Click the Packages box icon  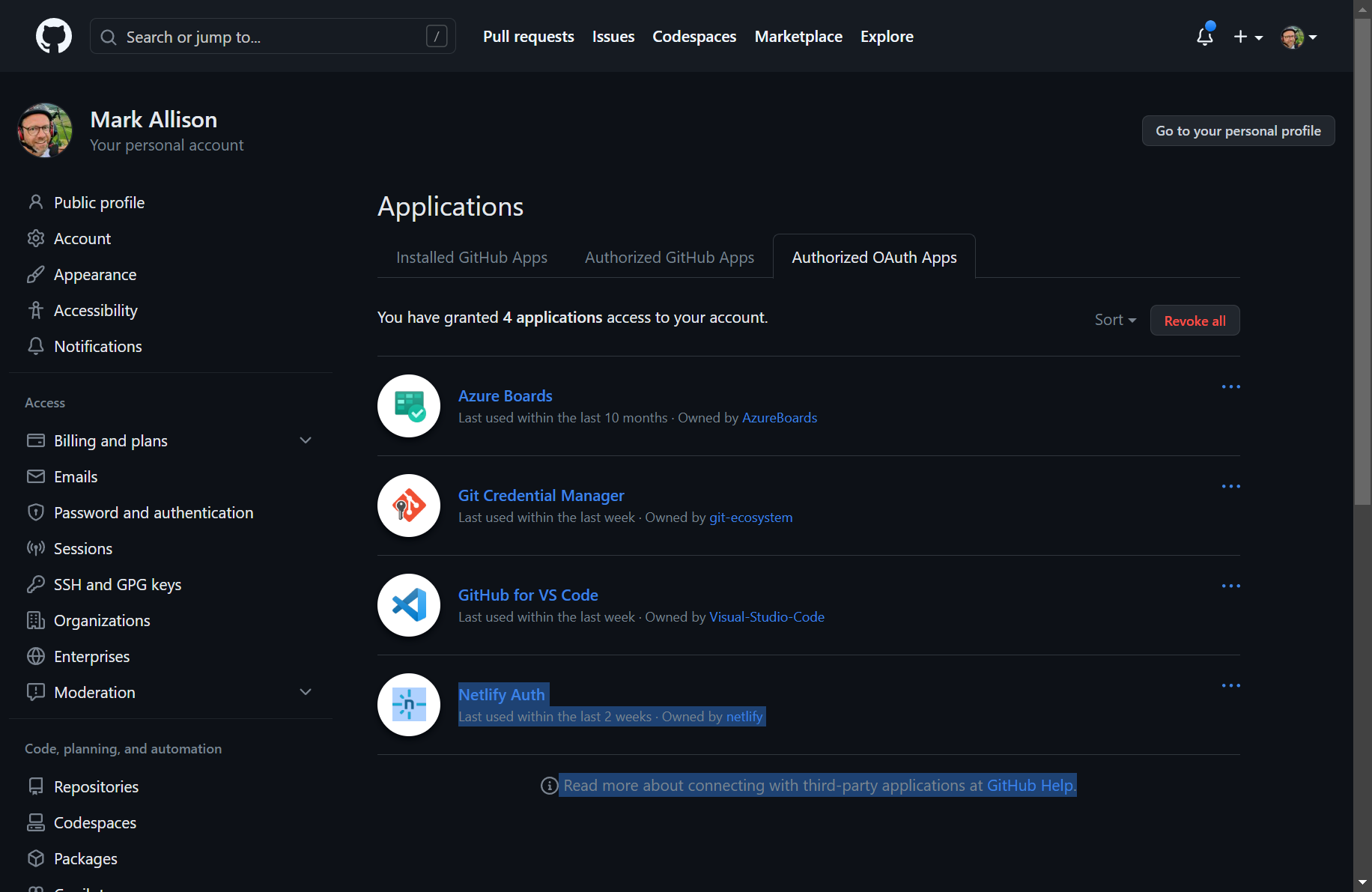click(x=35, y=858)
